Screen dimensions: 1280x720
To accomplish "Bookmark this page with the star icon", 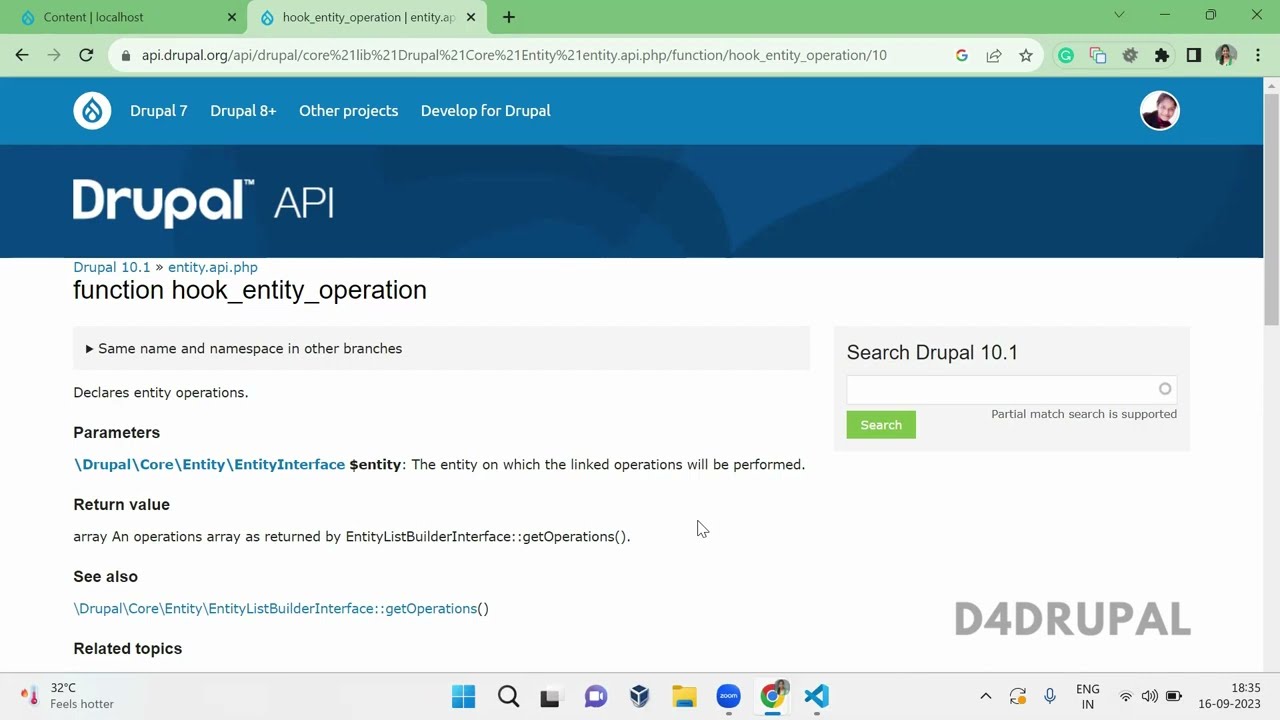I will click(1026, 55).
